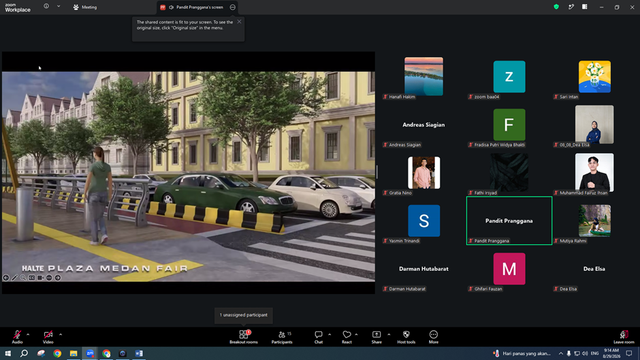Select Ghifari Fauzan tile with M avatar
Screen dimensions: 640x360
pyautogui.click(x=509, y=269)
